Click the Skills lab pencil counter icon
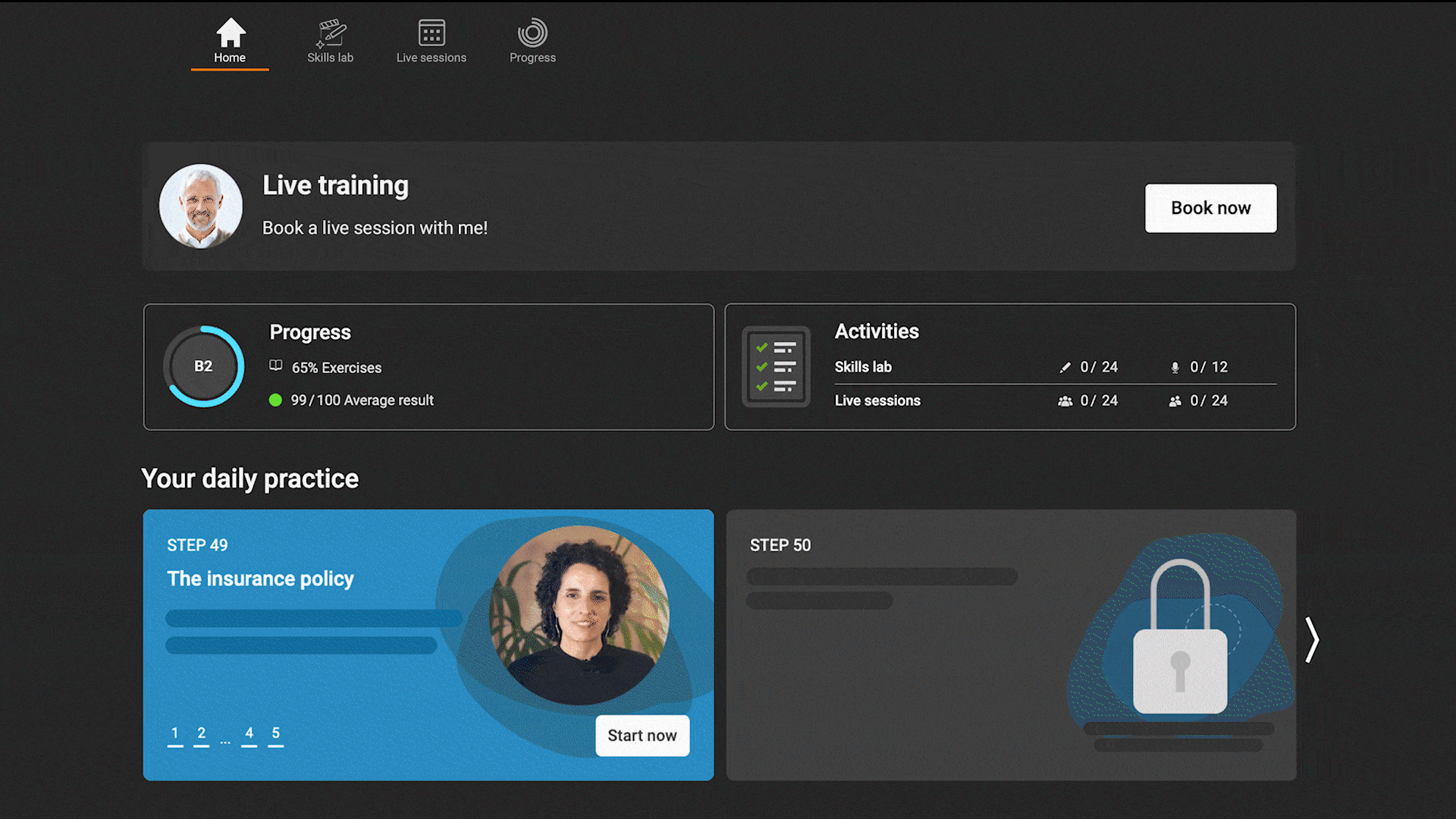Image resolution: width=1456 pixels, height=819 pixels. 1065,368
